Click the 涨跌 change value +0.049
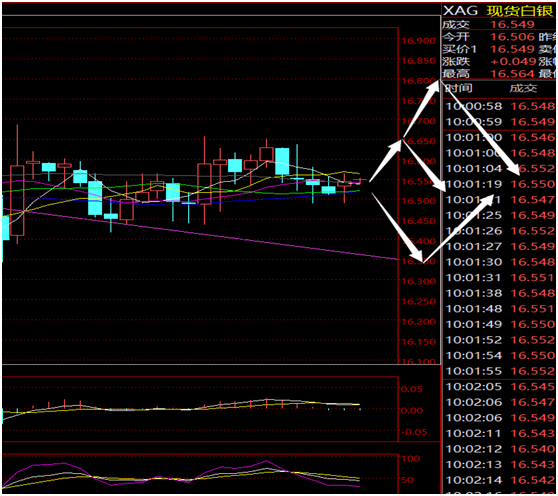558x496 pixels. tap(513, 61)
